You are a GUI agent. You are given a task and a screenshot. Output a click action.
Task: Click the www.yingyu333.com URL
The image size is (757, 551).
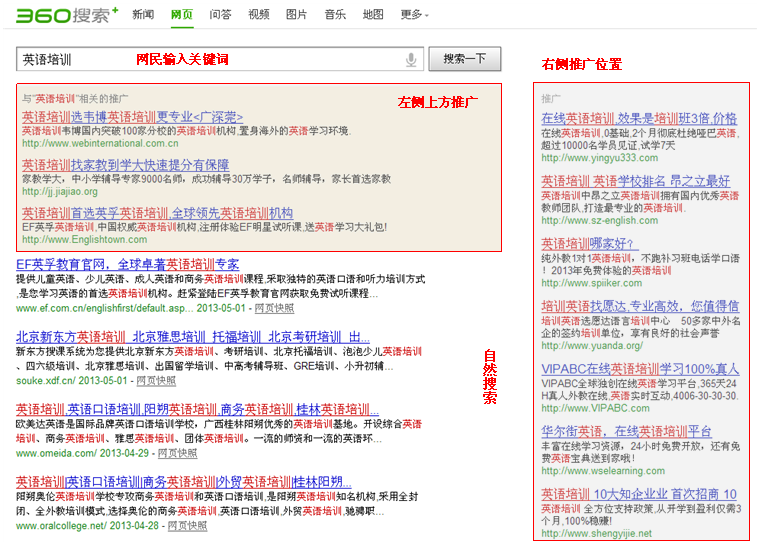[600, 158]
